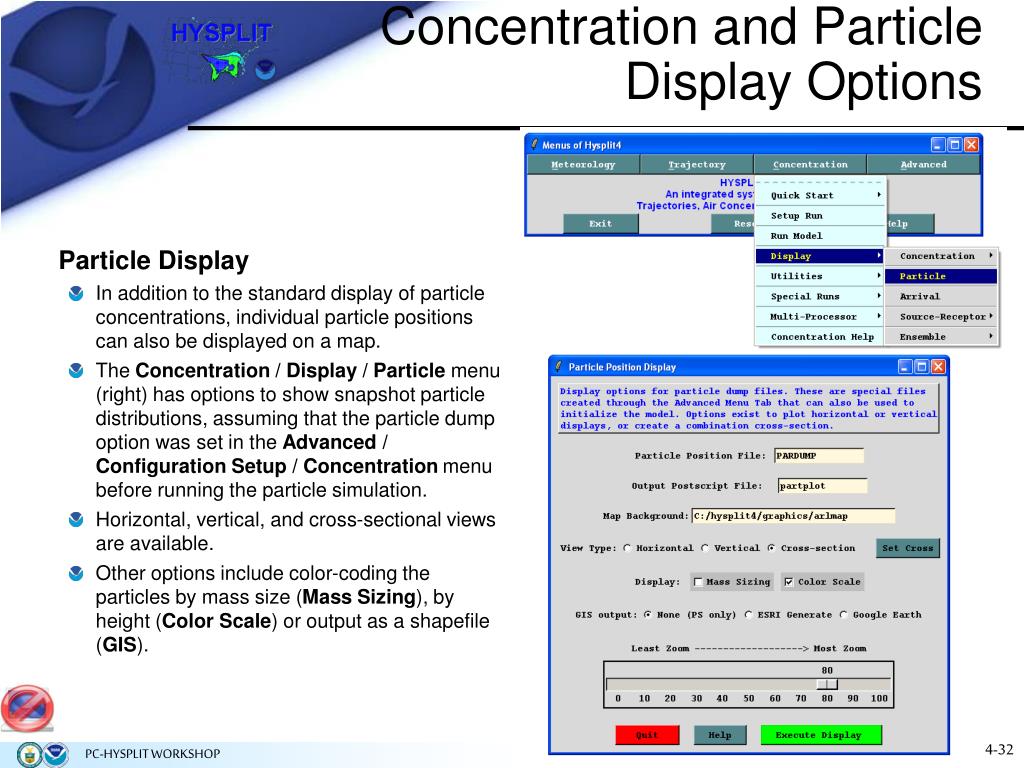Choose Quick Start menu entry
Viewport: 1024px width, 768px height.
click(820, 195)
